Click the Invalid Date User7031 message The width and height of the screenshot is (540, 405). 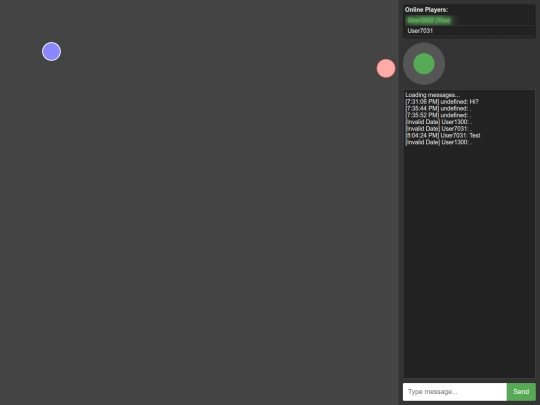click(x=438, y=128)
